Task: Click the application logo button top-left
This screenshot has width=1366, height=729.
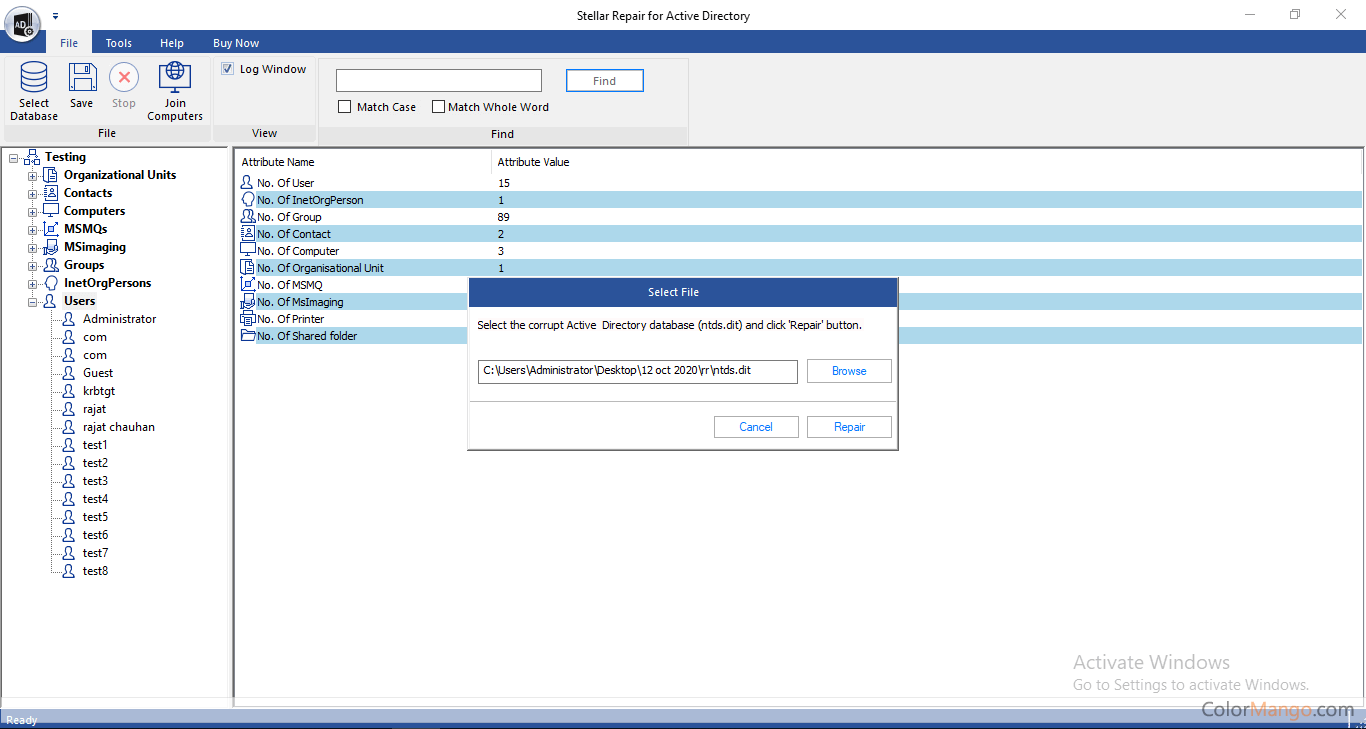Action: [x=22, y=22]
